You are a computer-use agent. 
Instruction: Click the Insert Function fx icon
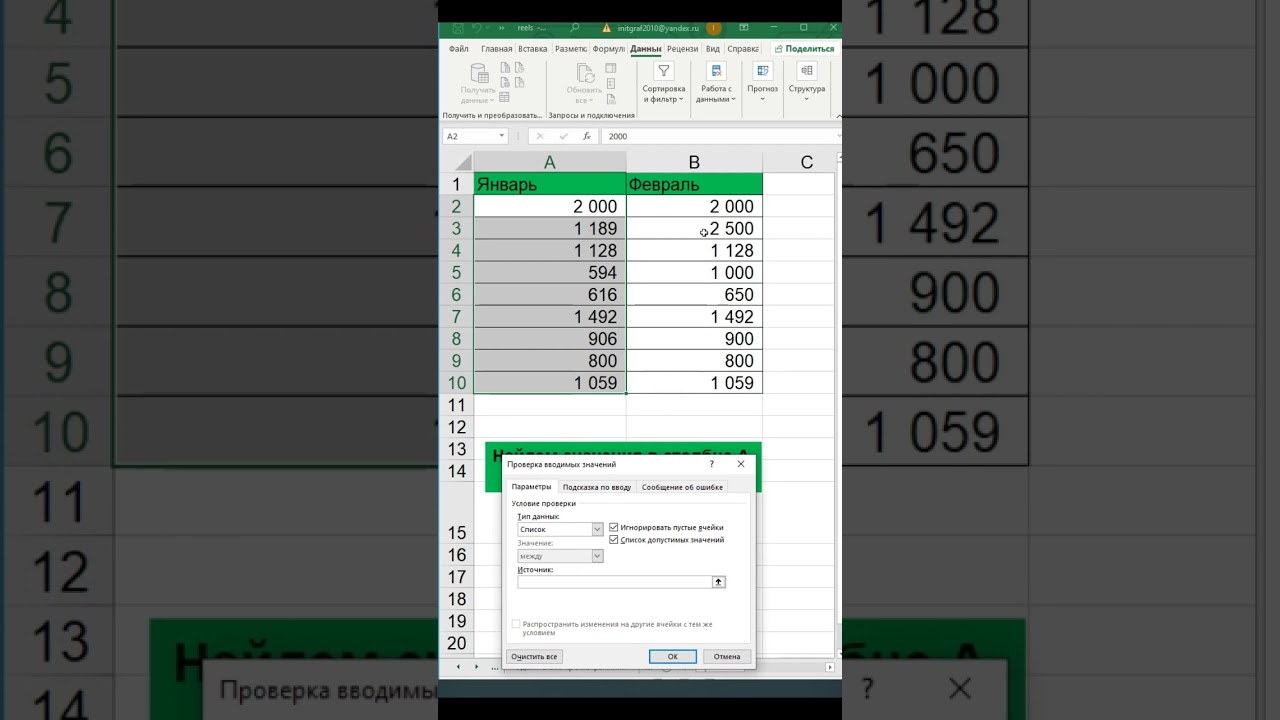point(586,136)
